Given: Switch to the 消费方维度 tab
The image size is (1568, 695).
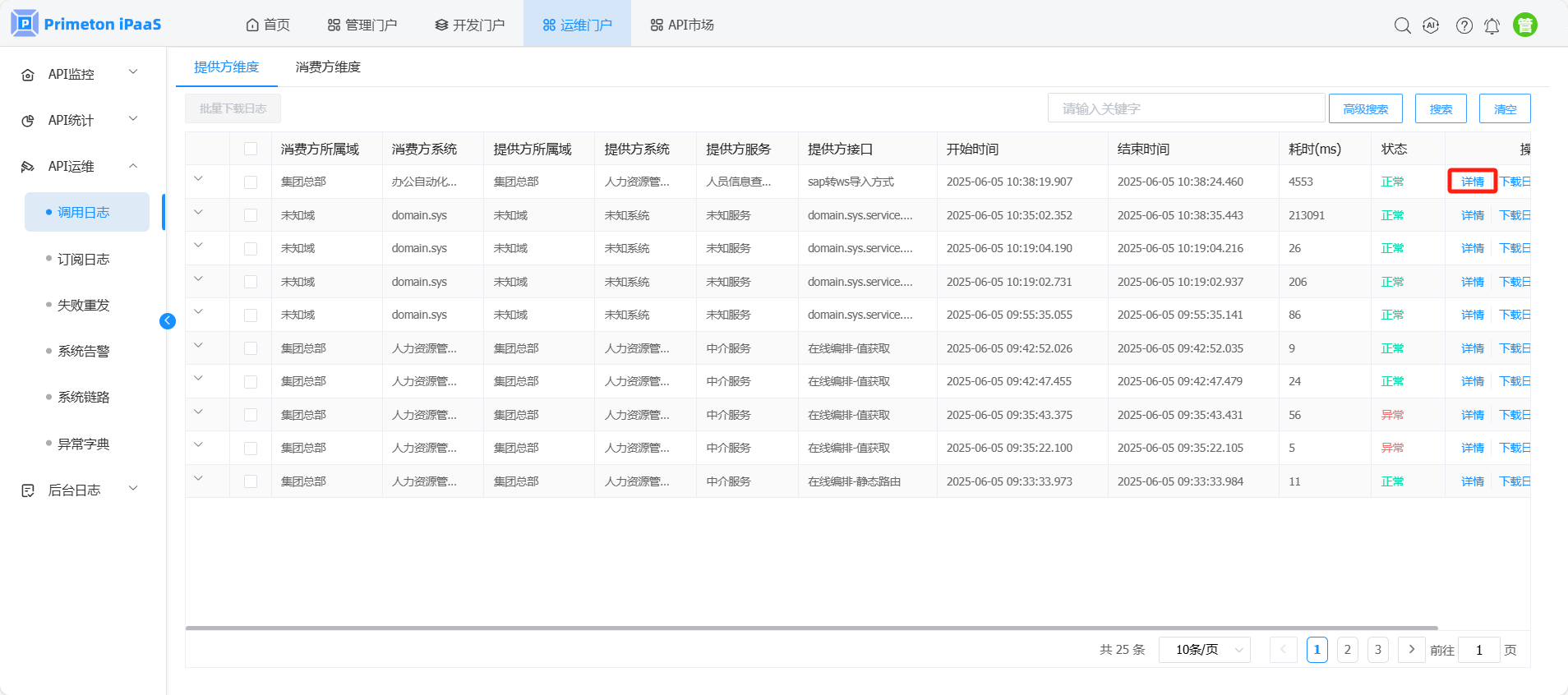Looking at the screenshot, I should [x=328, y=67].
